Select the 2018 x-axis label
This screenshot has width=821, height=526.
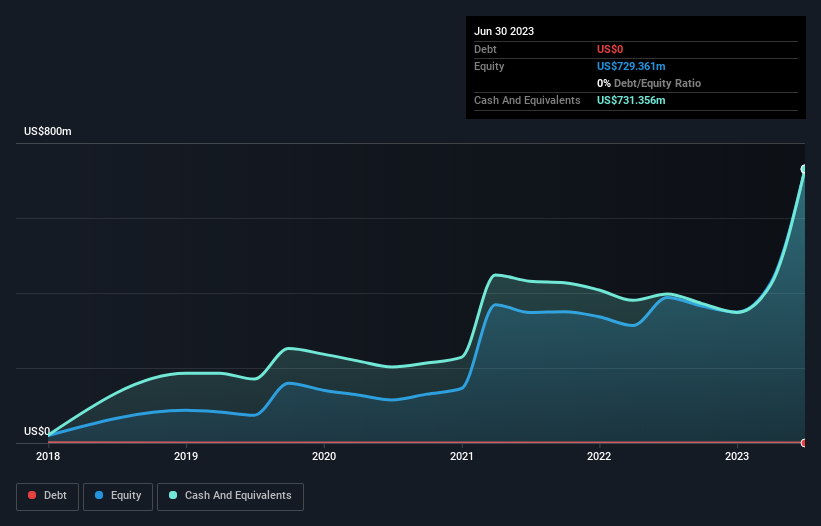click(48, 456)
